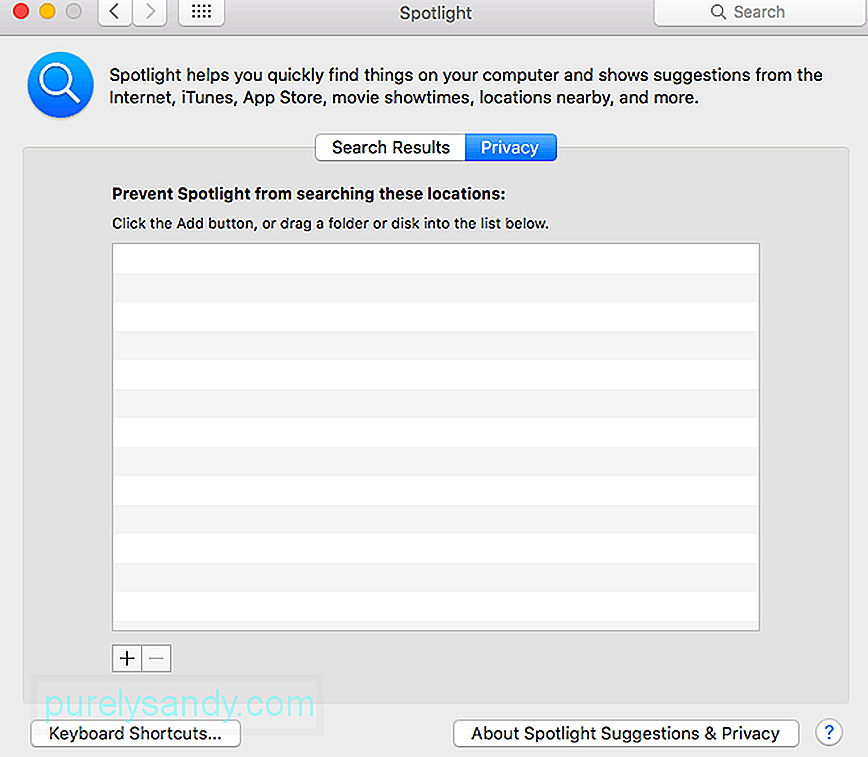This screenshot has width=868, height=757.
Task: Focus the Search field in toolbar
Action: coord(760,12)
